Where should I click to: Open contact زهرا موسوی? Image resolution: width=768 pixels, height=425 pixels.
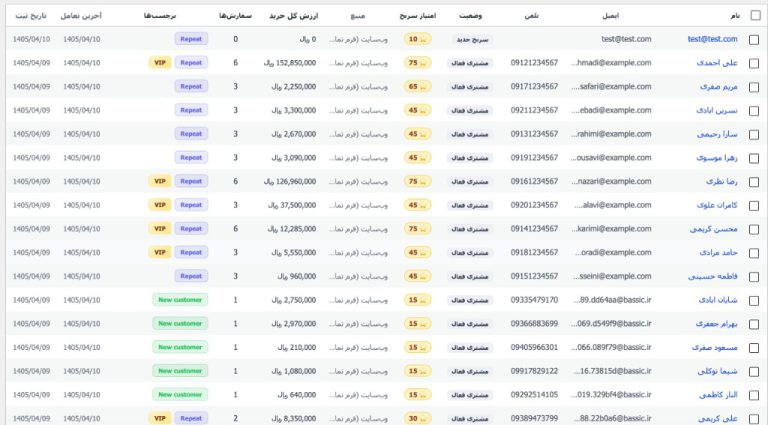pyautogui.click(x=717, y=158)
